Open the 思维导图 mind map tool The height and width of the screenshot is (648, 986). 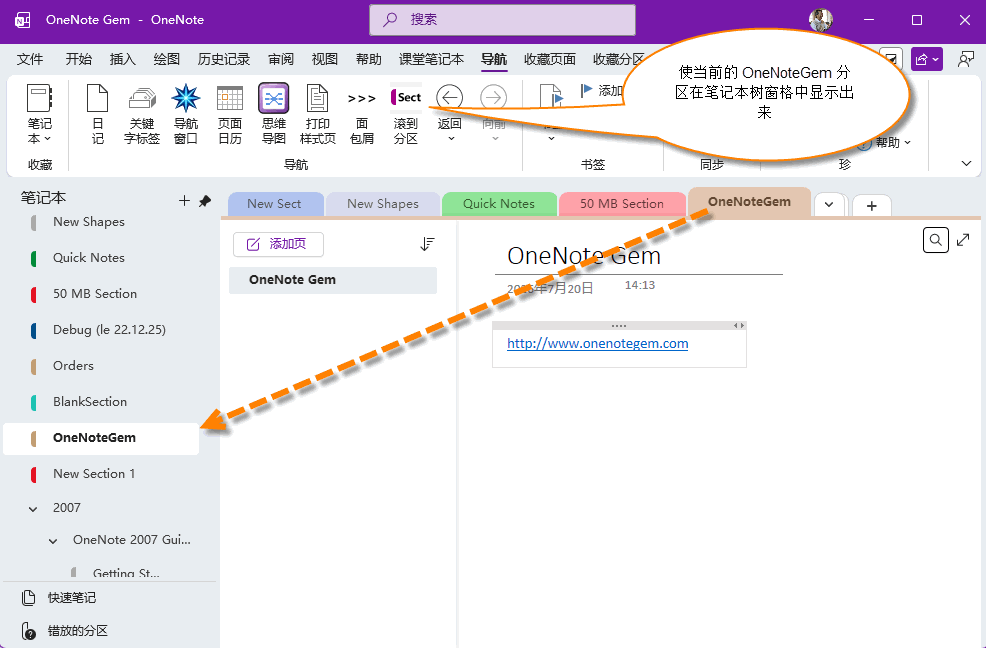(274, 115)
